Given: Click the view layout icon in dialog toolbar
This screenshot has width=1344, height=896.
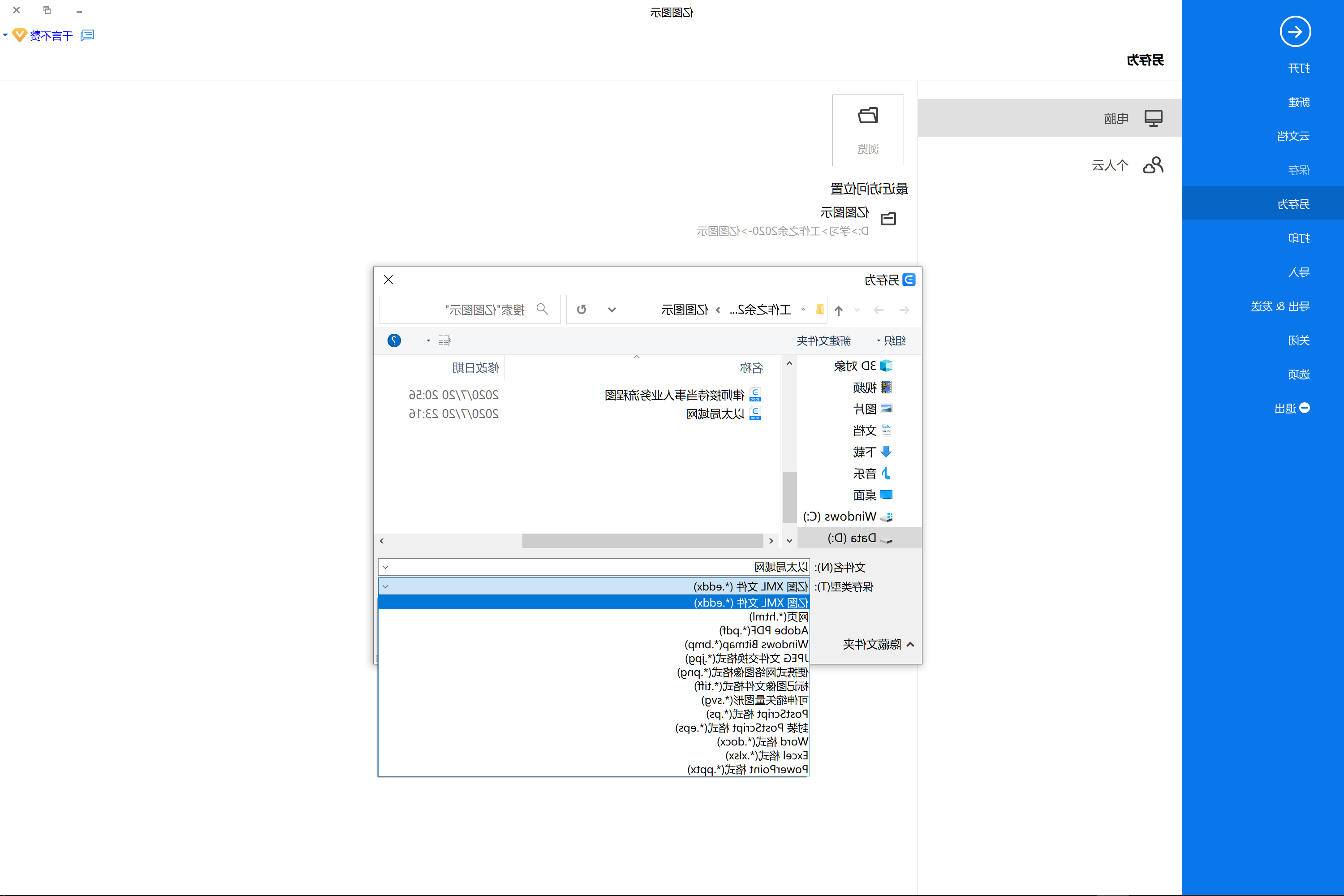Looking at the screenshot, I should point(445,340).
